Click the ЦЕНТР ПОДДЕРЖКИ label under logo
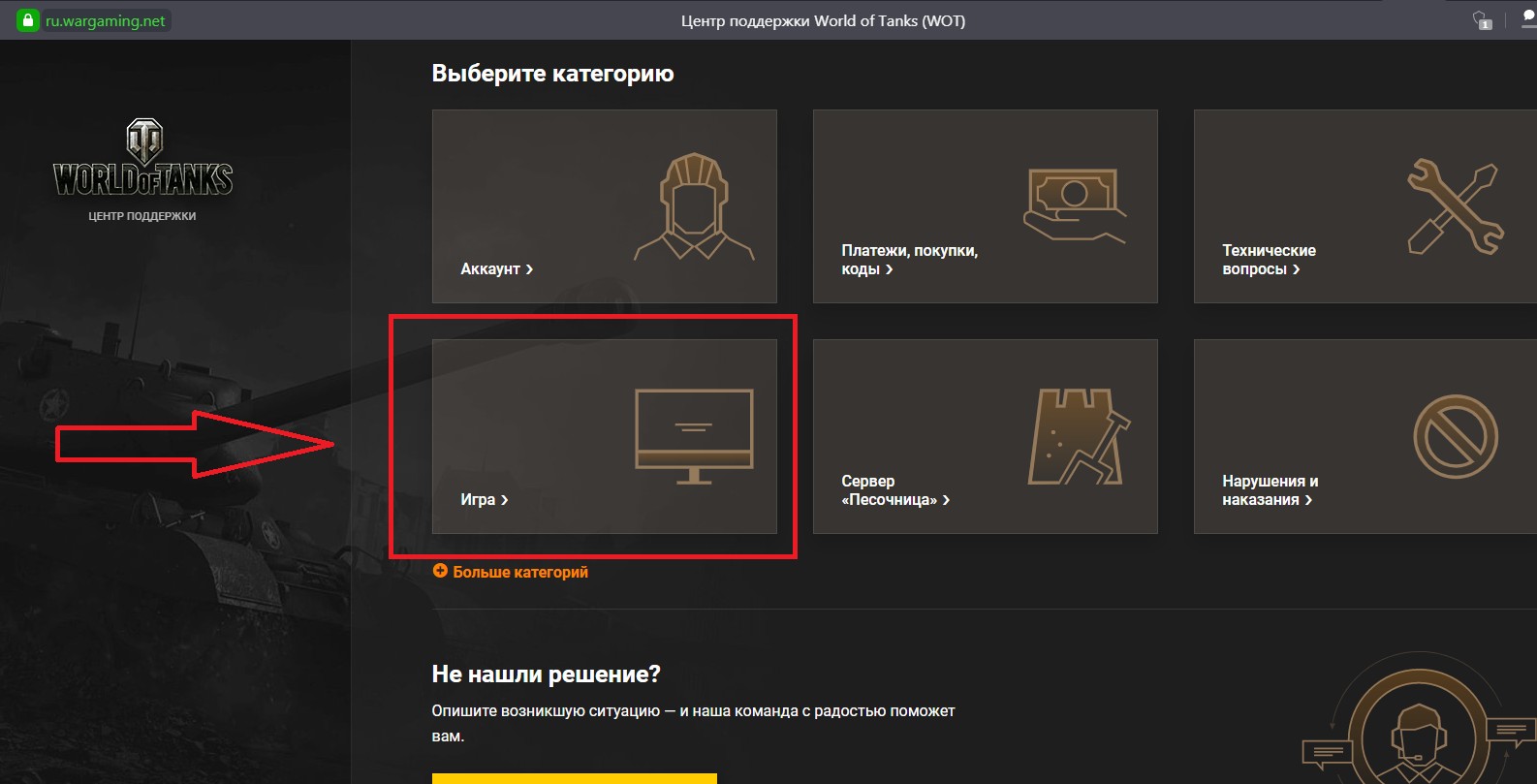Screen dimensions: 1537x784 [142, 216]
